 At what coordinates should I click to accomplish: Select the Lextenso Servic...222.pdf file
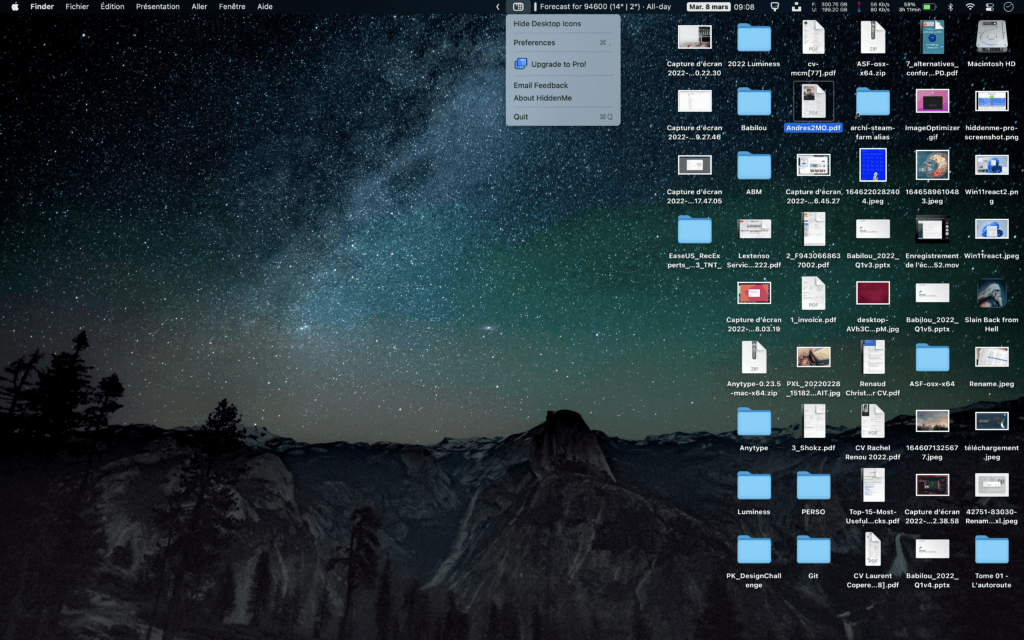[x=754, y=229]
